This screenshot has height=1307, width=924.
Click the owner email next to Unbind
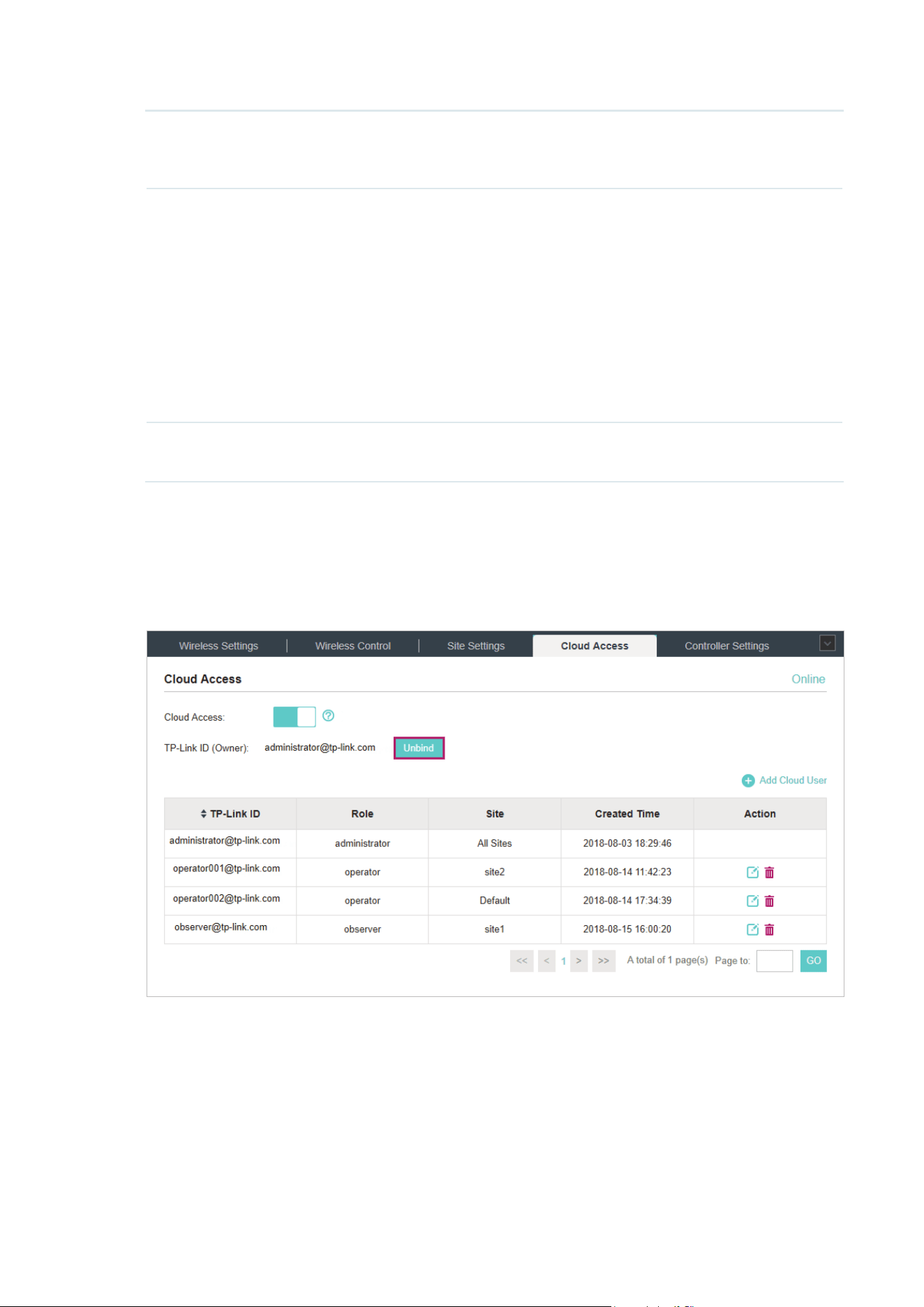point(320,747)
